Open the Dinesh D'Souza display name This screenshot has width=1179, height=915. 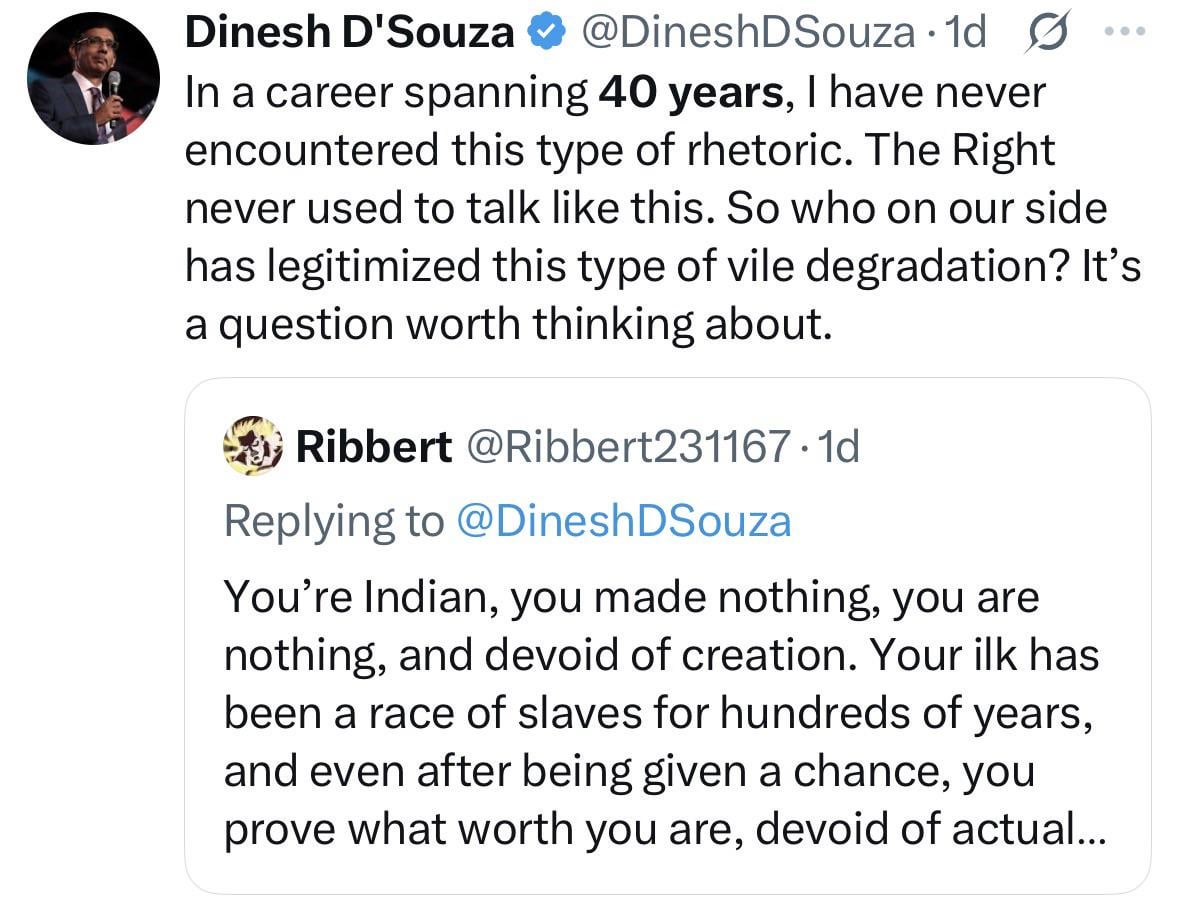point(349,34)
